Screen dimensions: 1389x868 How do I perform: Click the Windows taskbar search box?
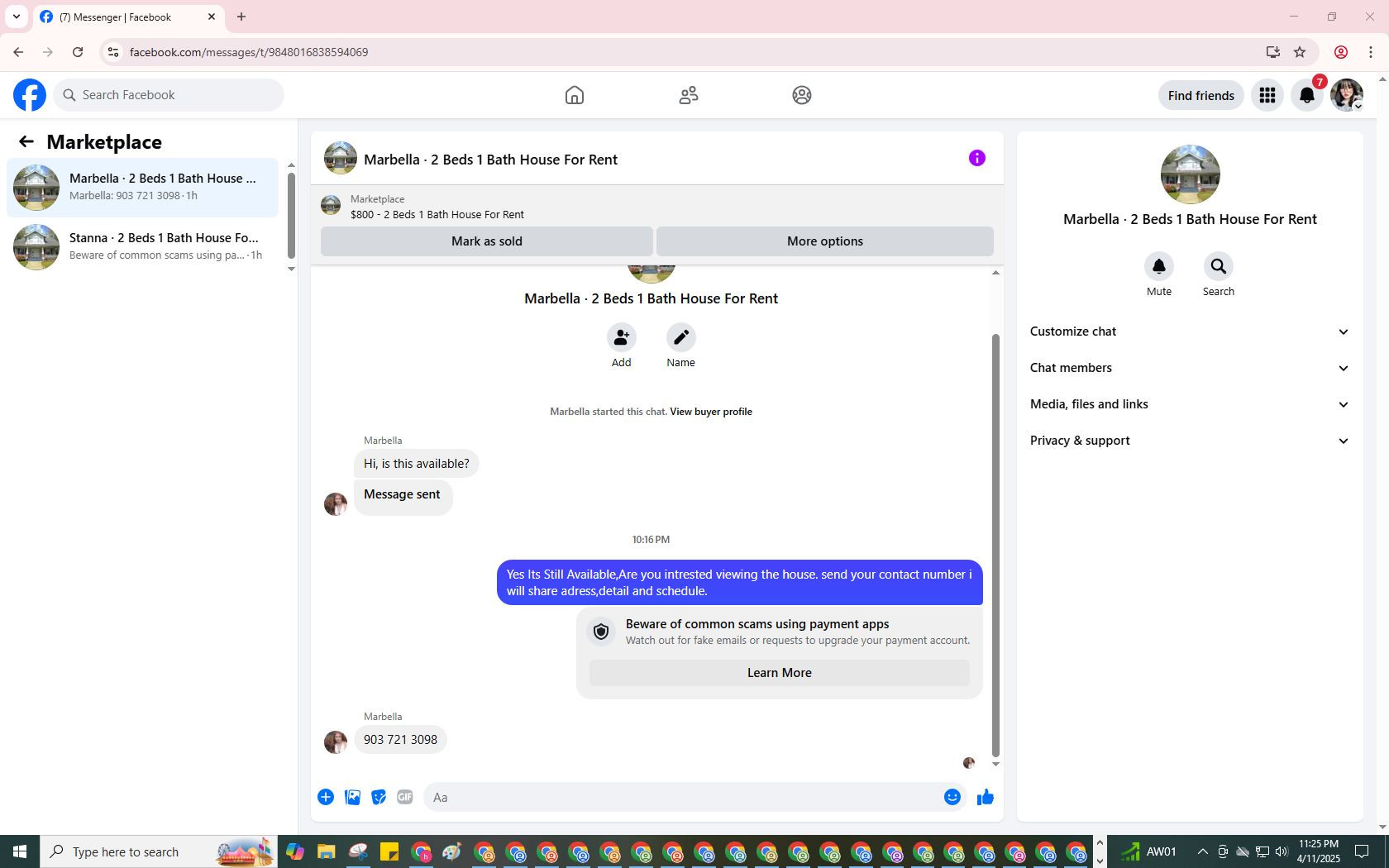pos(159,851)
